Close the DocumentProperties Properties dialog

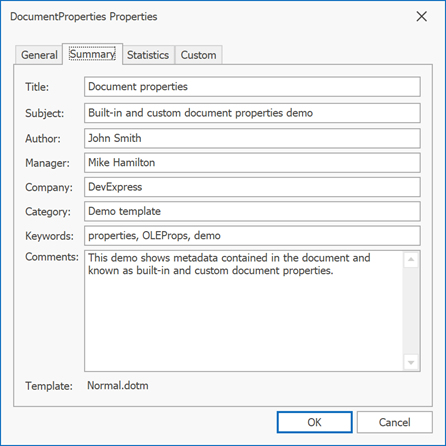click(x=421, y=16)
